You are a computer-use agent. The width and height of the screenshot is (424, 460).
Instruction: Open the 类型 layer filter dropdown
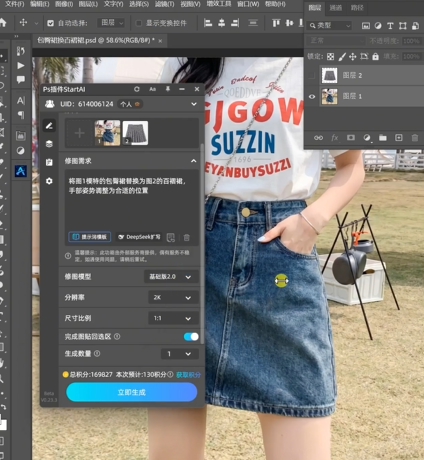tap(329, 26)
